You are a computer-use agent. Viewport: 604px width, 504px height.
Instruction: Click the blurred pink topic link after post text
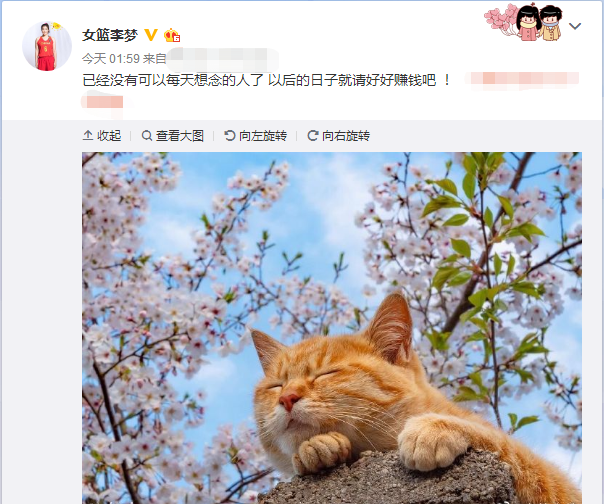click(x=522, y=79)
